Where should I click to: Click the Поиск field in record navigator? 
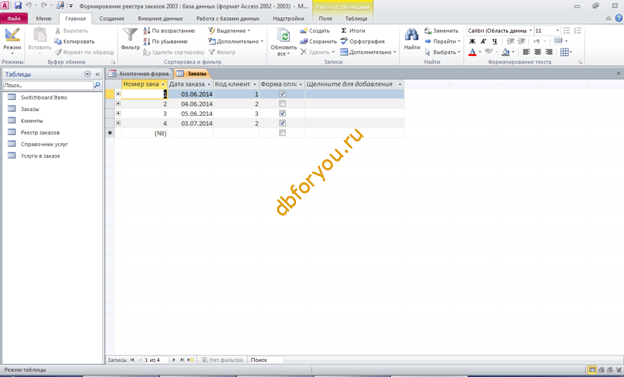coord(266,360)
